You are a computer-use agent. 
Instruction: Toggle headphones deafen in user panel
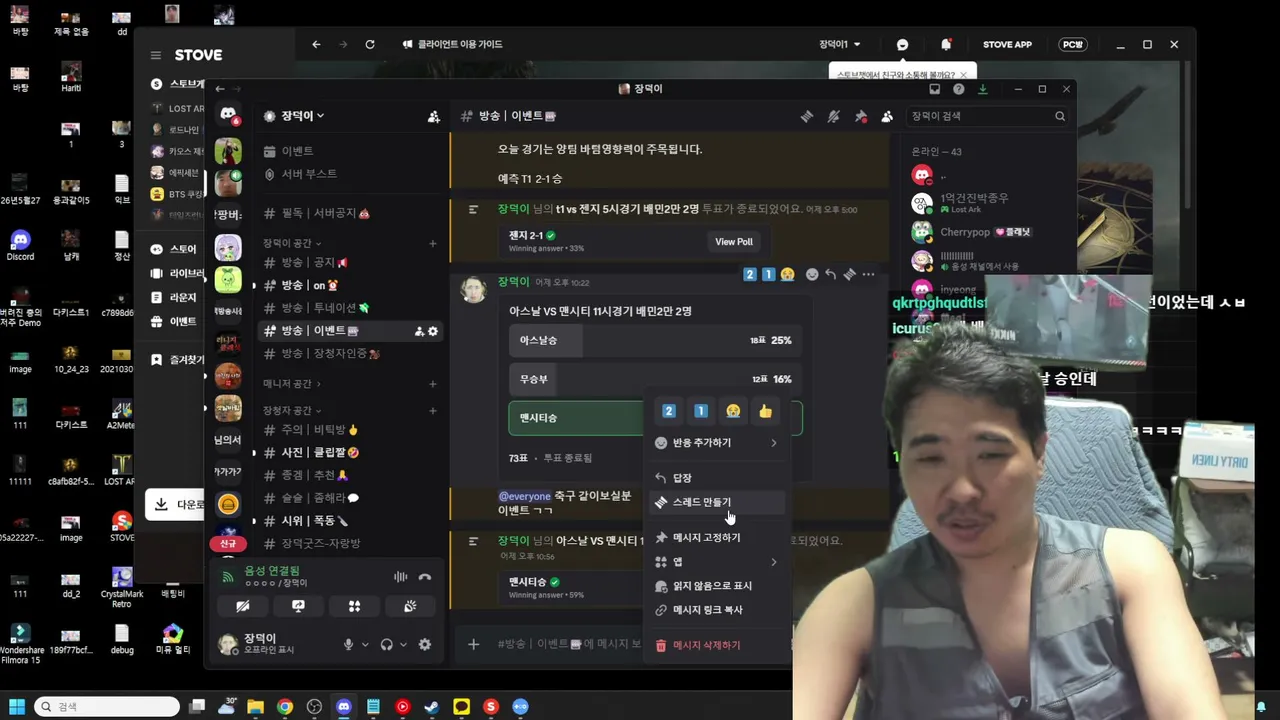pyautogui.click(x=387, y=645)
